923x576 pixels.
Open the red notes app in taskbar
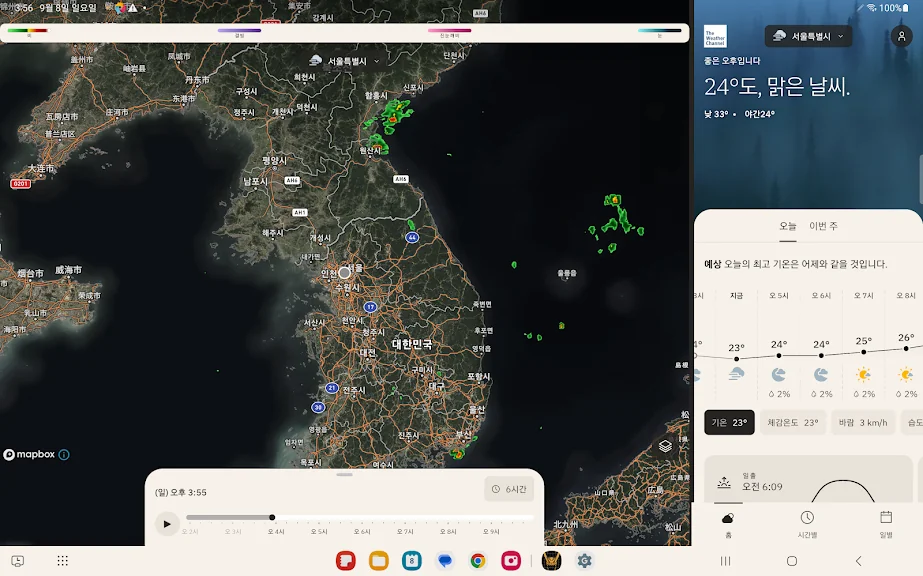[346, 561]
